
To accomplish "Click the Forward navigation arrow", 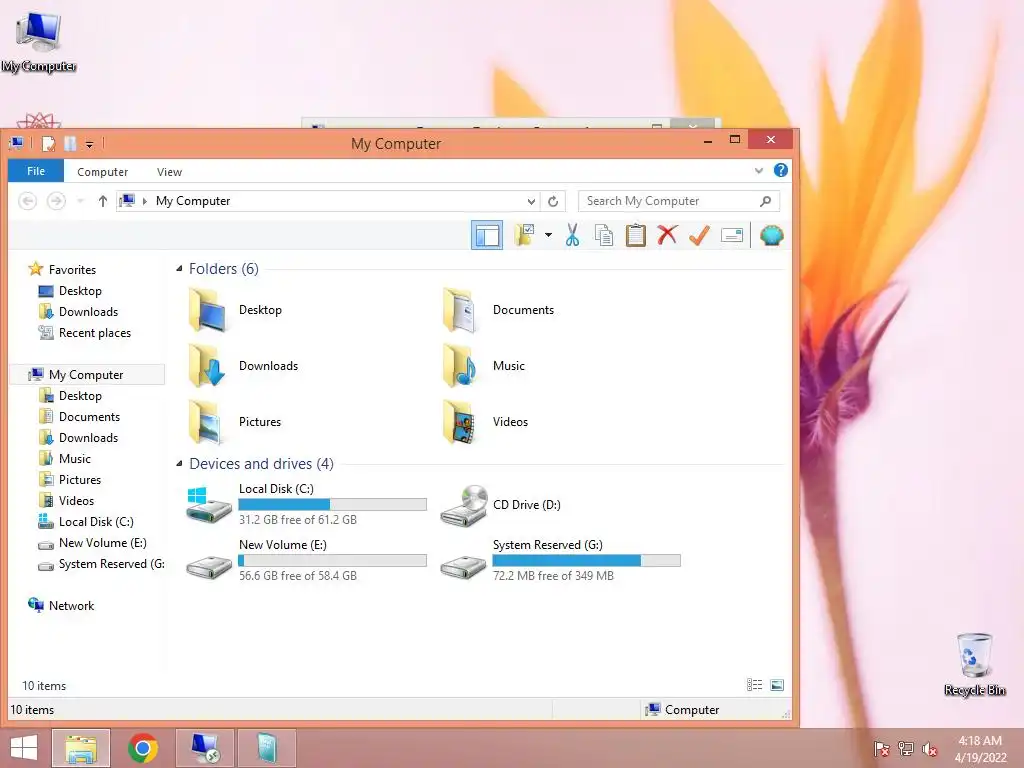I will (x=56, y=201).
